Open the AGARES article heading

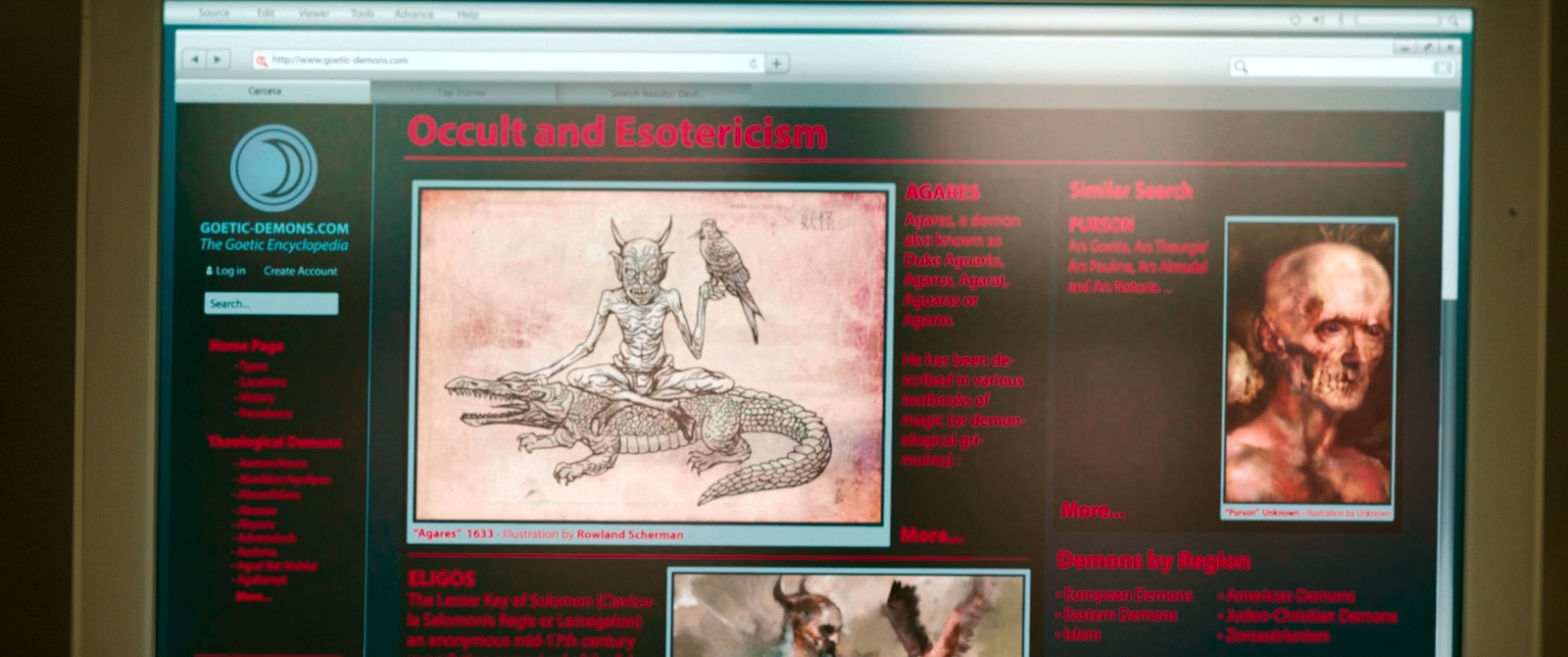(942, 192)
